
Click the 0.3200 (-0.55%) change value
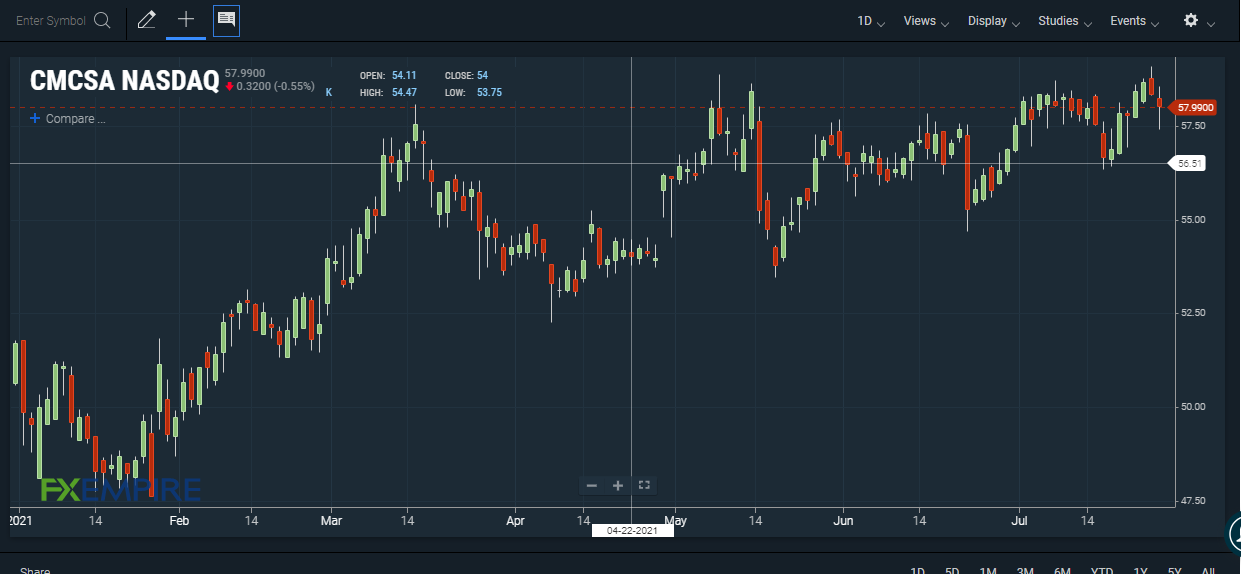(275, 86)
